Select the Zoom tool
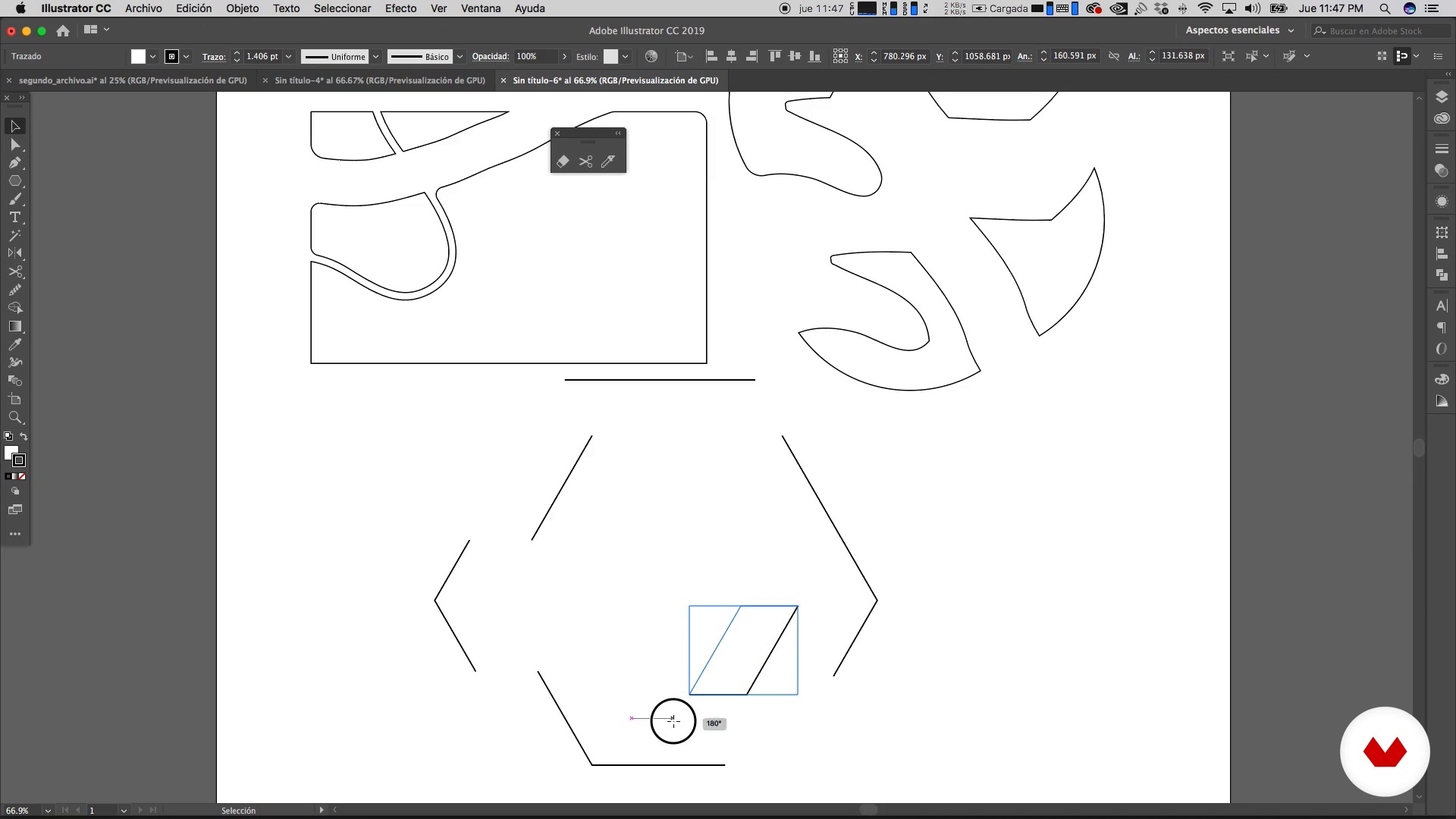Image resolution: width=1456 pixels, height=819 pixels. coord(14,417)
